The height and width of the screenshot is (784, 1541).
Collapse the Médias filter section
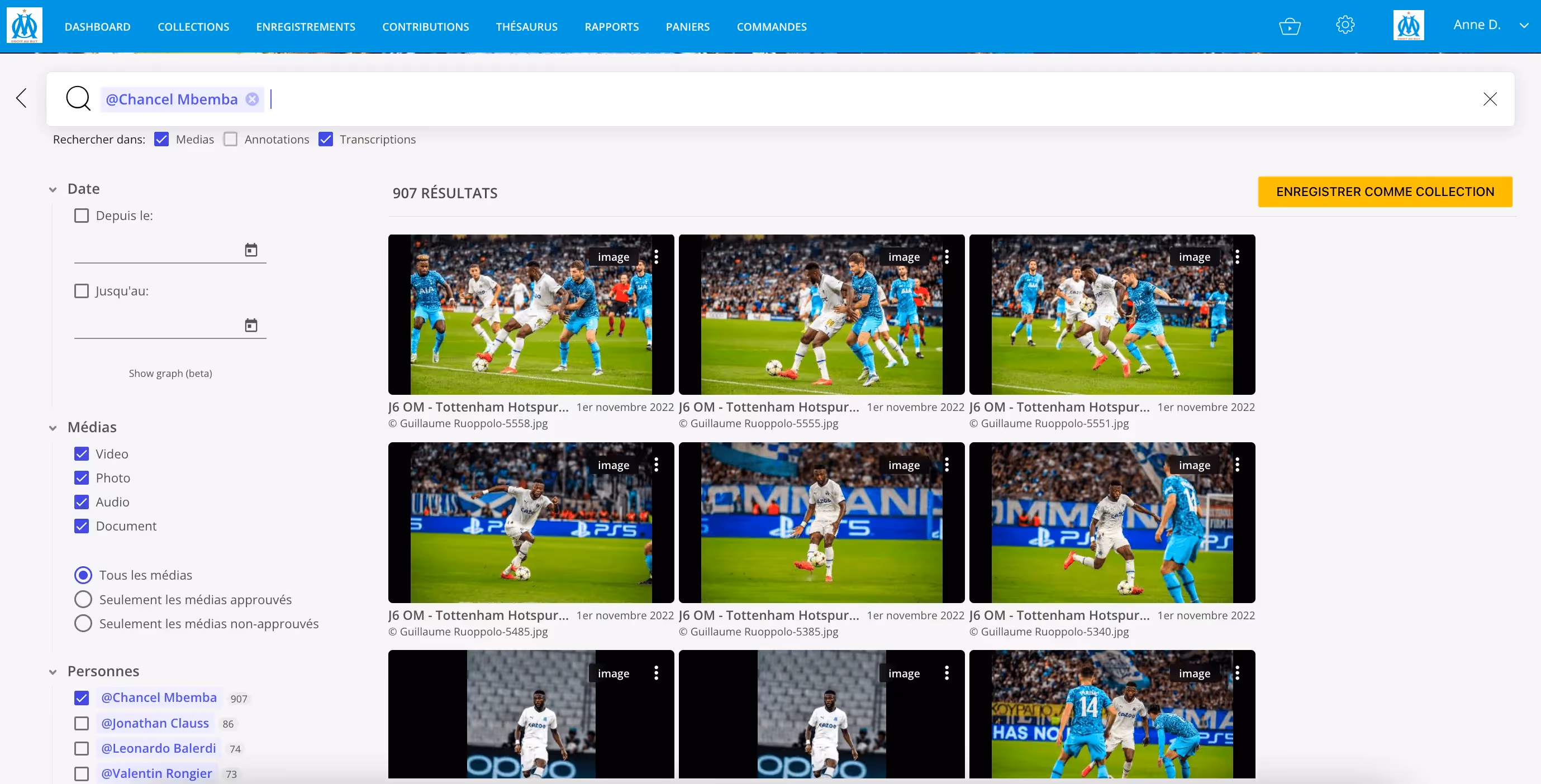[53, 428]
